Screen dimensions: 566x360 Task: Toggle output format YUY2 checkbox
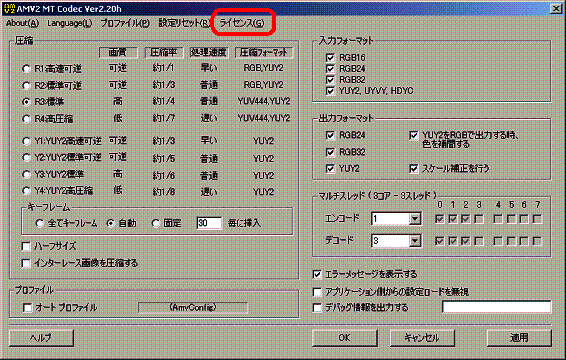[330, 169]
